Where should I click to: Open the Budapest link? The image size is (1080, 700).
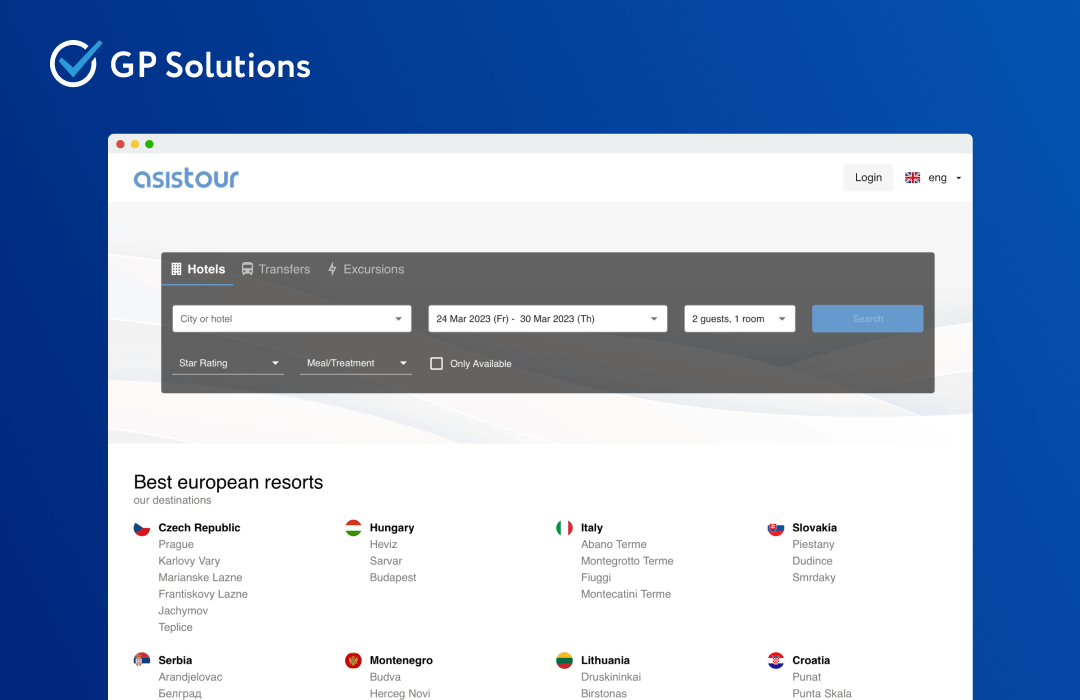[393, 577]
